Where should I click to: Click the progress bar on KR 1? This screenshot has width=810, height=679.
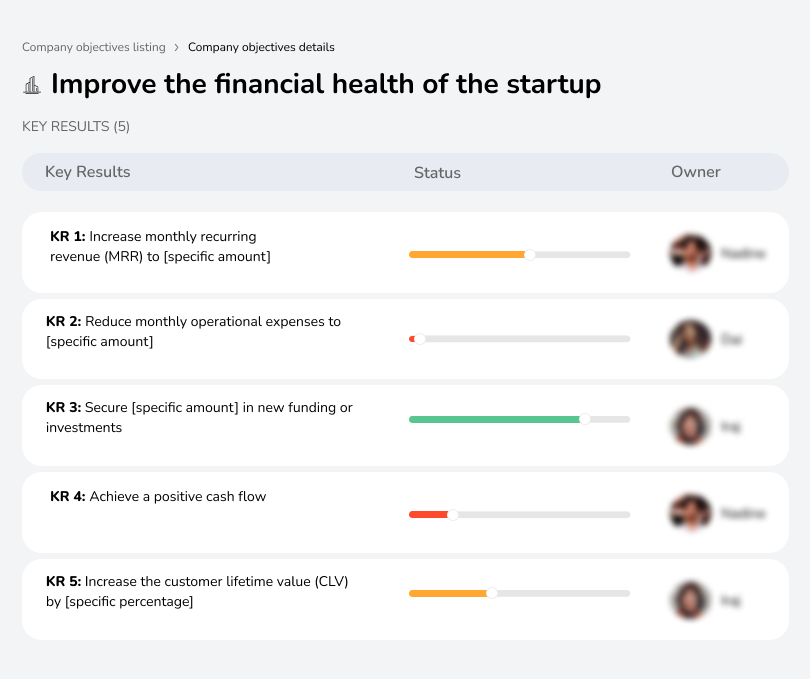click(x=519, y=254)
